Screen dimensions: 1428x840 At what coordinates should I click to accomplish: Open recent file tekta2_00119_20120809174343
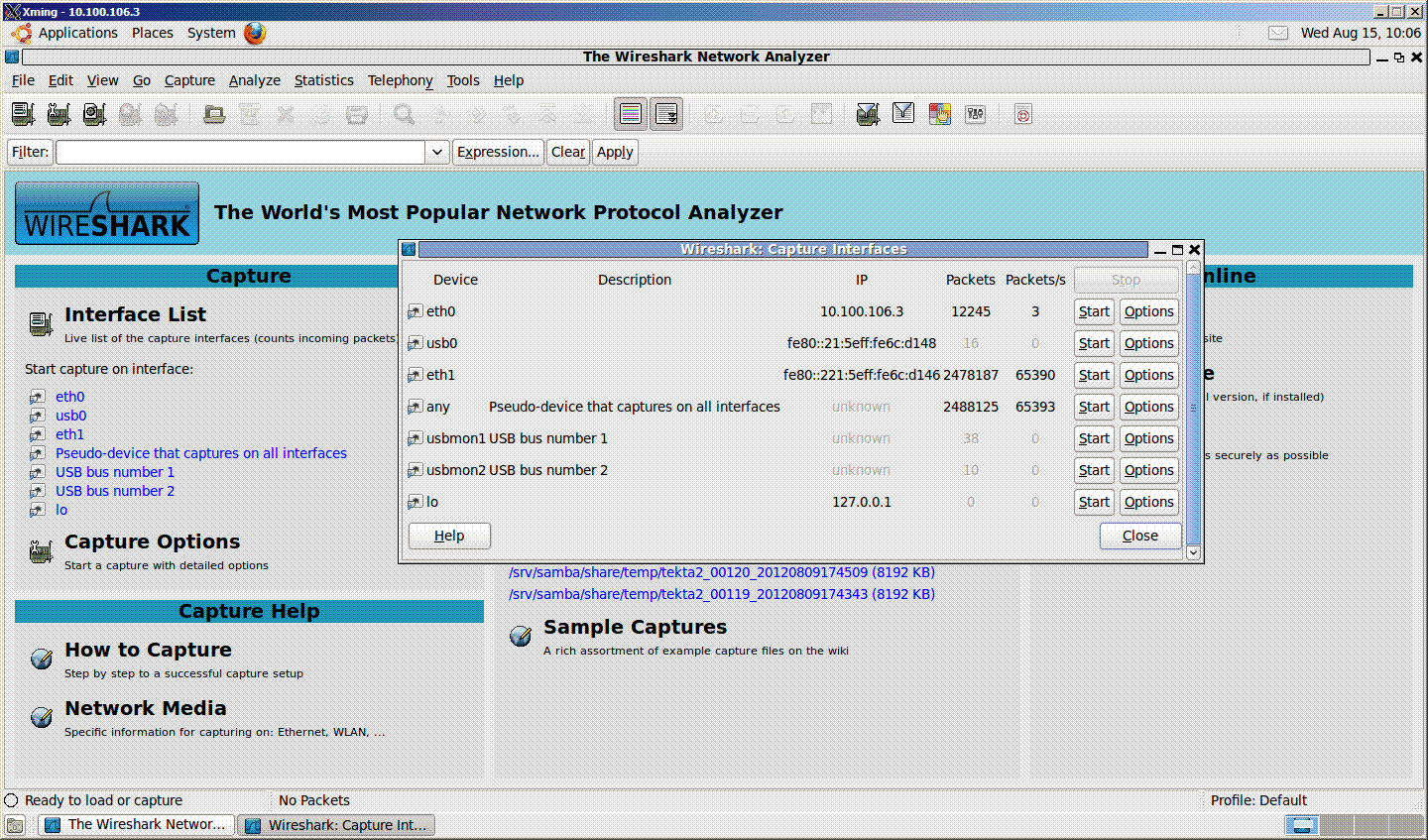722,594
